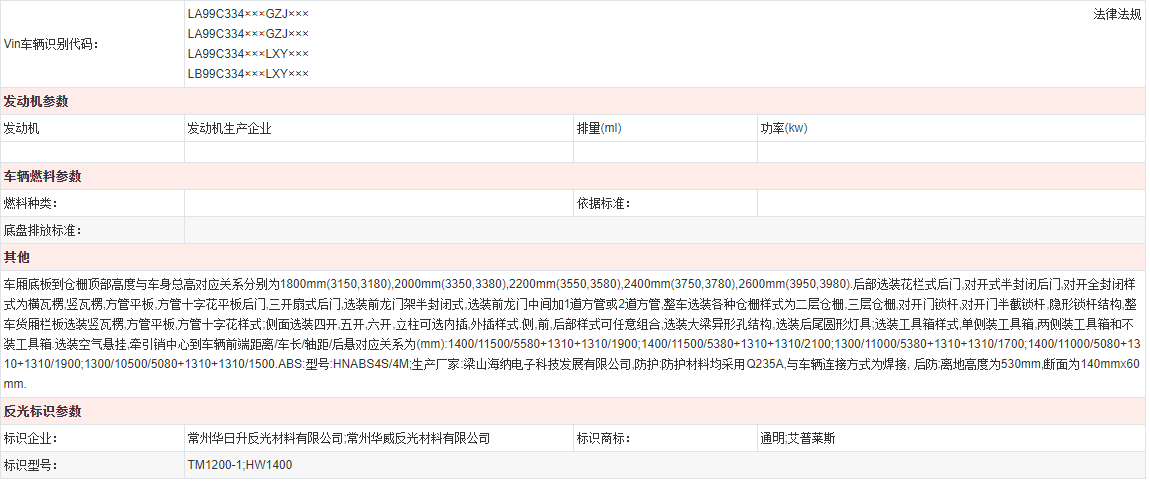Screen dimensions: 1150x481
Task: Click the 排量(ml) column header
Action: (x=599, y=129)
